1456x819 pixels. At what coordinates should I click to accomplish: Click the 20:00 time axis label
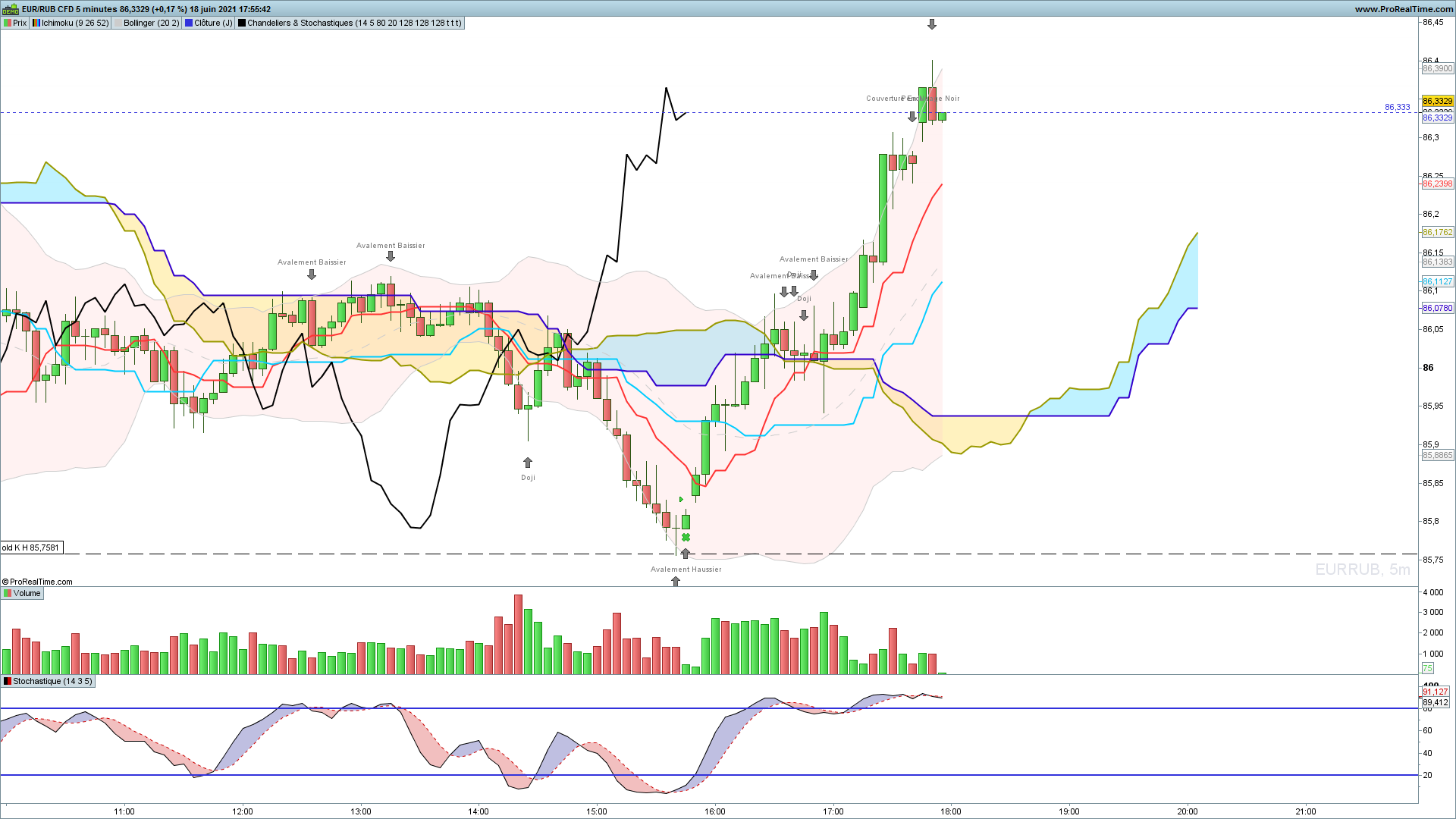[1188, 811]
